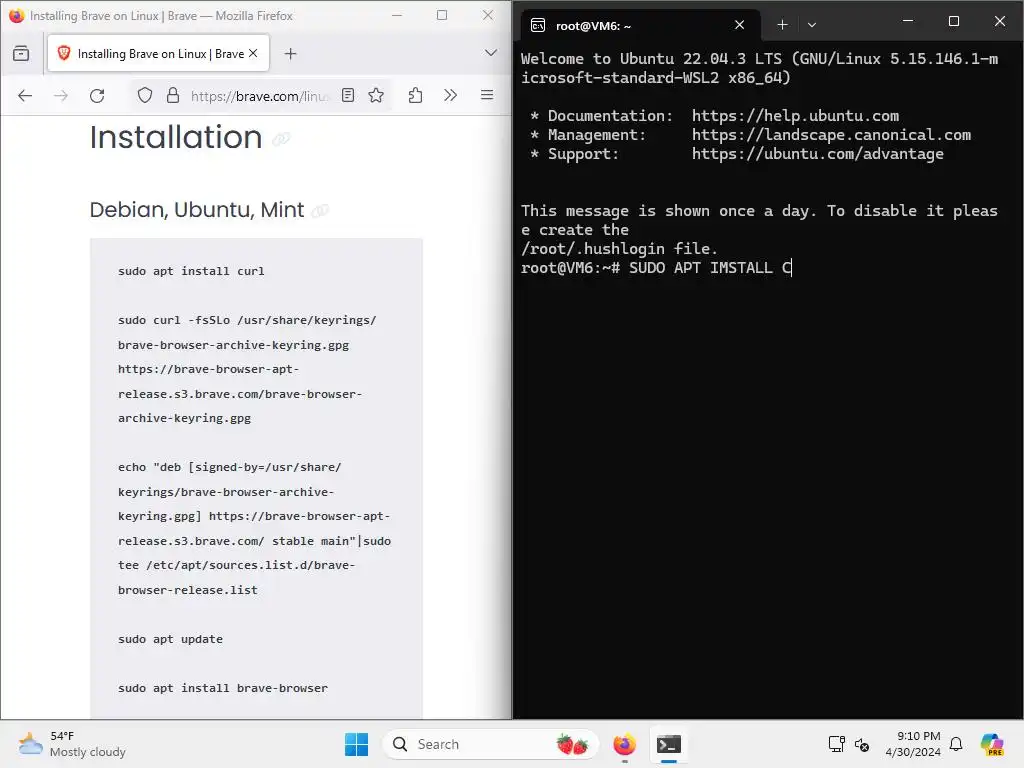List all Firefox tabs dropdown
The image size is (1024, 768).
(490, 53)
